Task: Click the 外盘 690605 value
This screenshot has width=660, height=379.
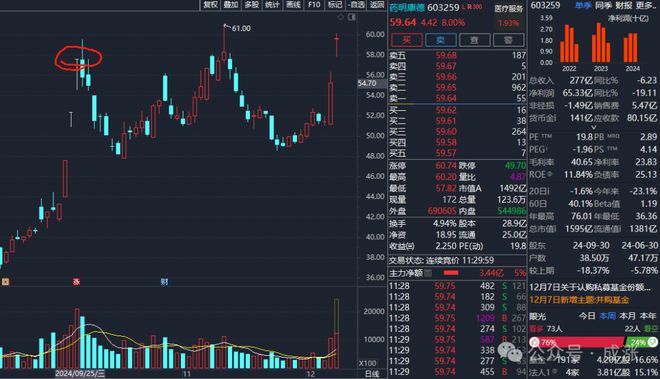Action: (x=442, y=211)
